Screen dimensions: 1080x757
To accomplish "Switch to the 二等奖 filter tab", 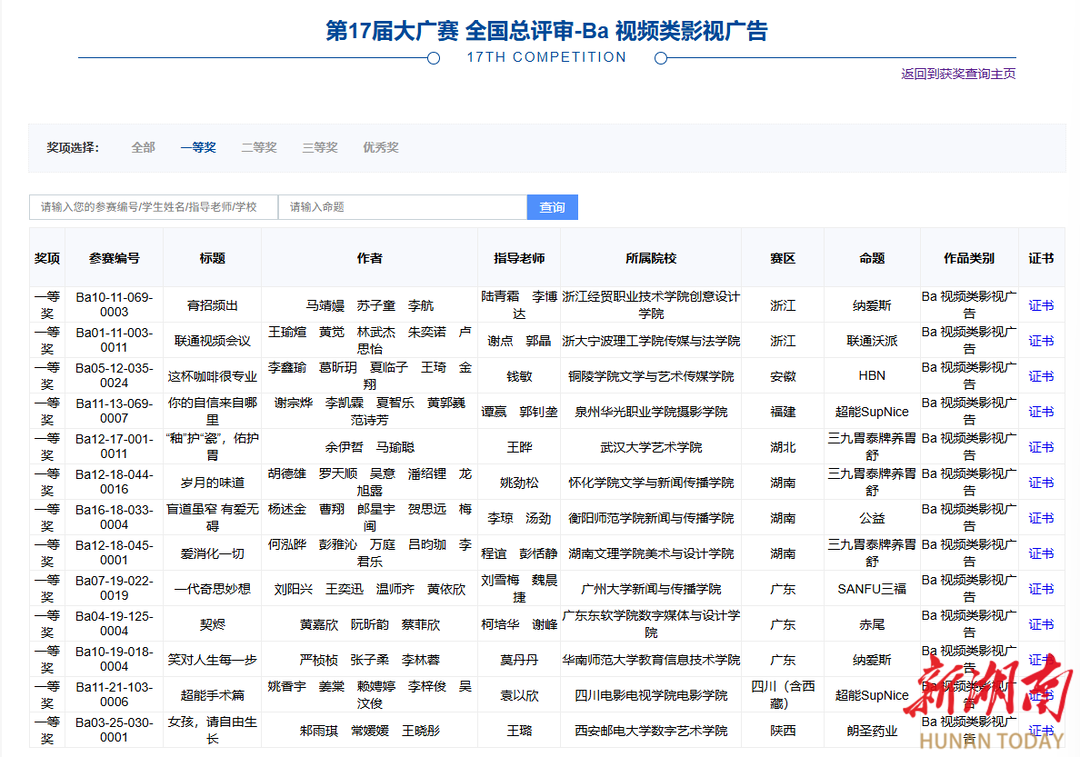I will pos(259,147).
